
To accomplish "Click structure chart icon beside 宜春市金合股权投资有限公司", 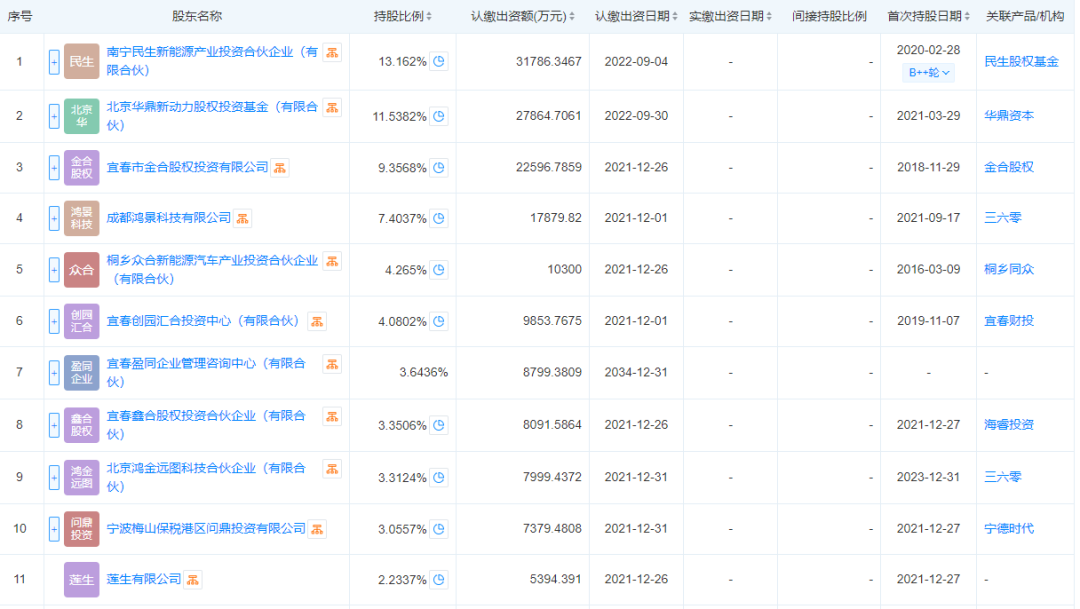I will 280,167.
